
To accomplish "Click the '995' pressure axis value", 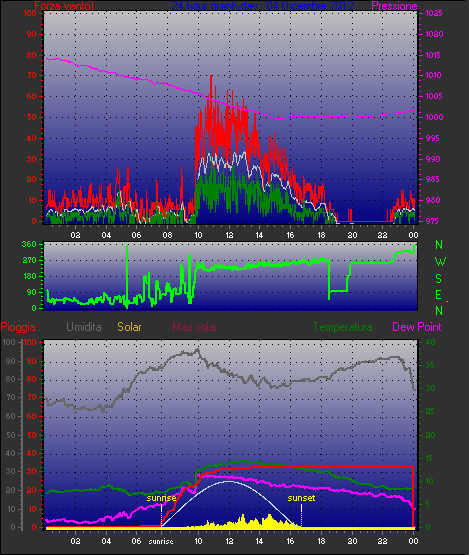I will [433, 138].
